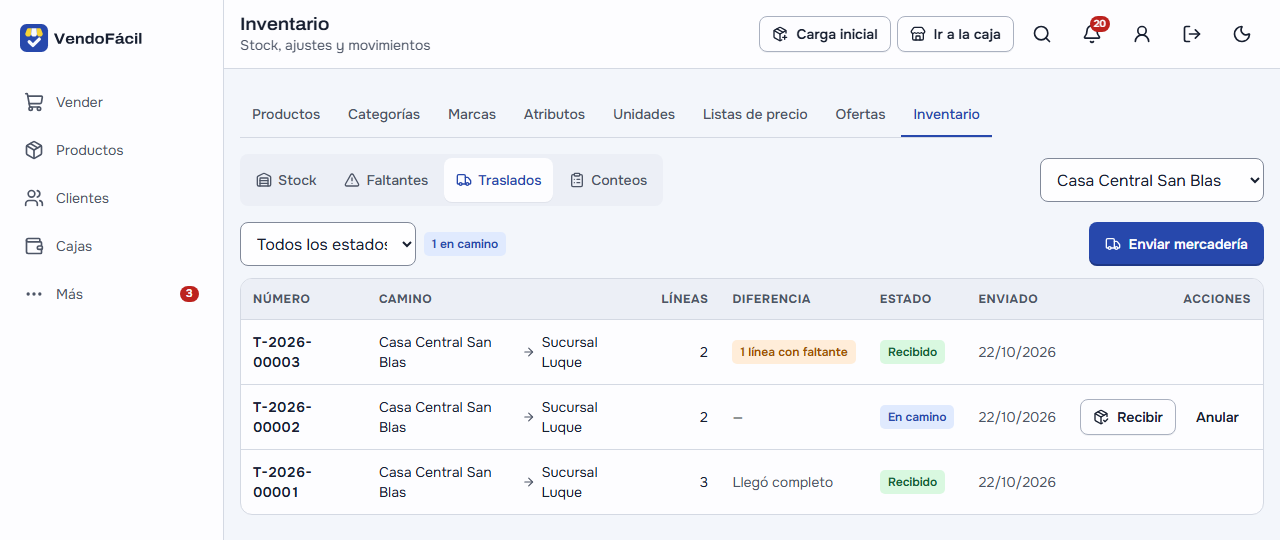Click the 1 línea con faltante badge
Image resolution: width=1280 pixels, height=540 pixels.
click(794, 352)
